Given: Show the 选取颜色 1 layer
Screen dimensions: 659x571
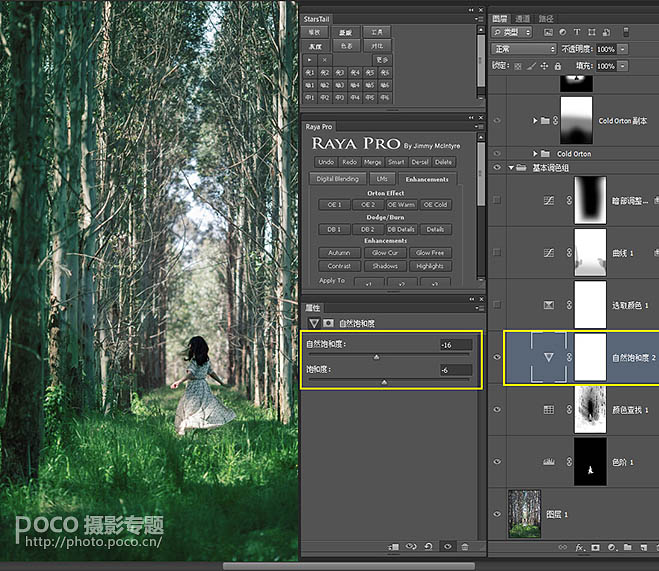Looking at the screenshot, I should pos(497,305).
